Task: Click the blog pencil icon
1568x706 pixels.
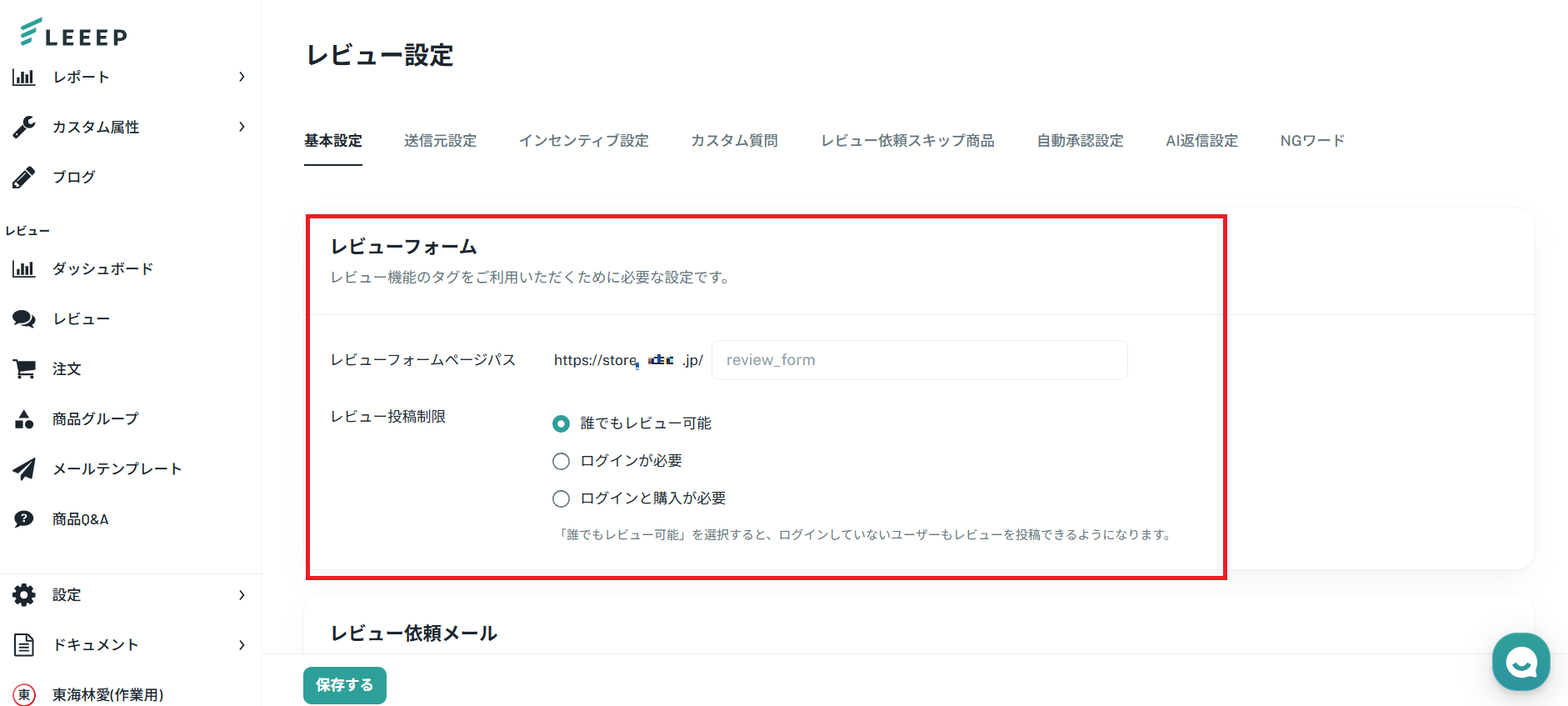Action: (x=24, y=177)
